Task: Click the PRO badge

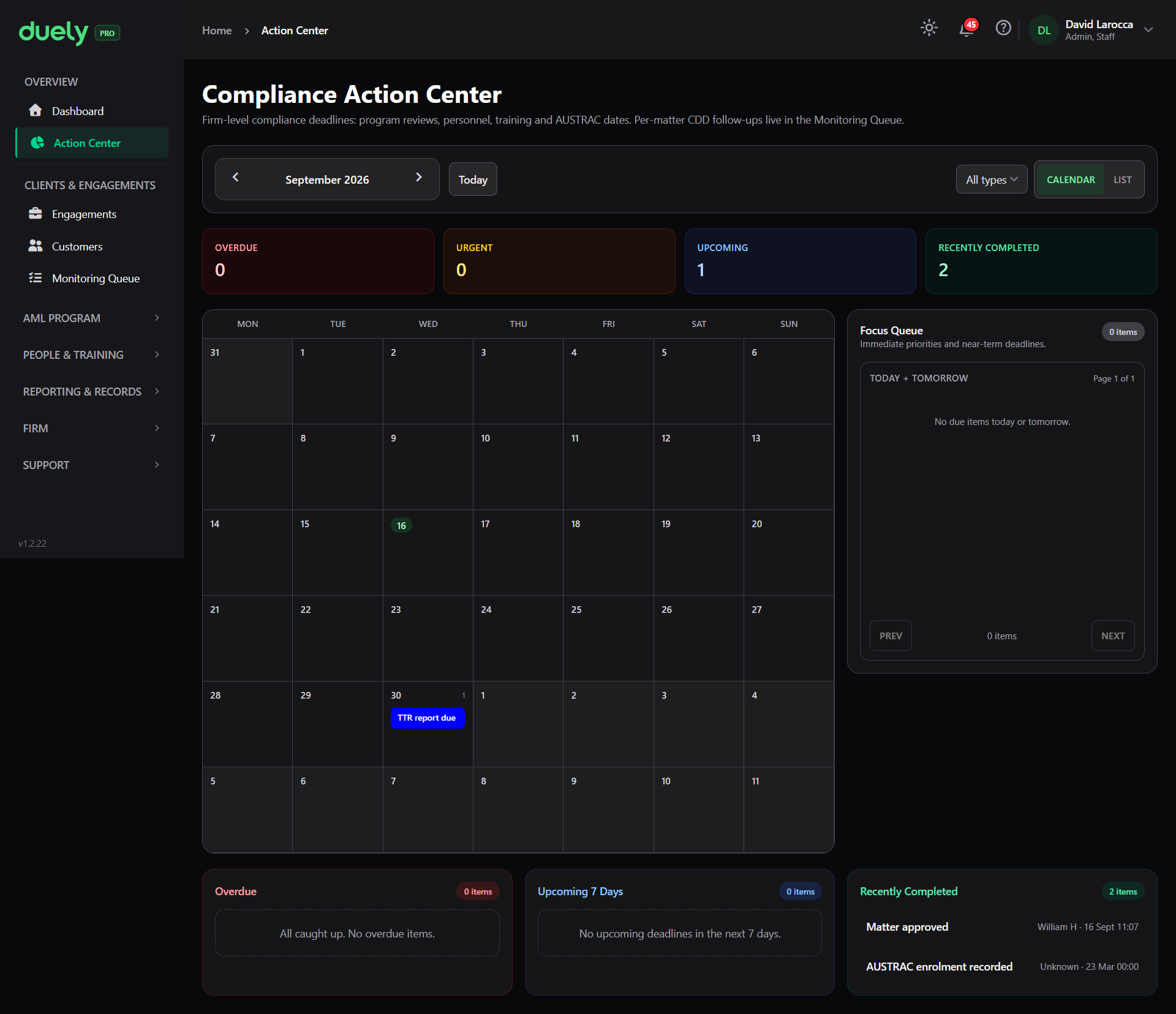Action: click(107, 33)
